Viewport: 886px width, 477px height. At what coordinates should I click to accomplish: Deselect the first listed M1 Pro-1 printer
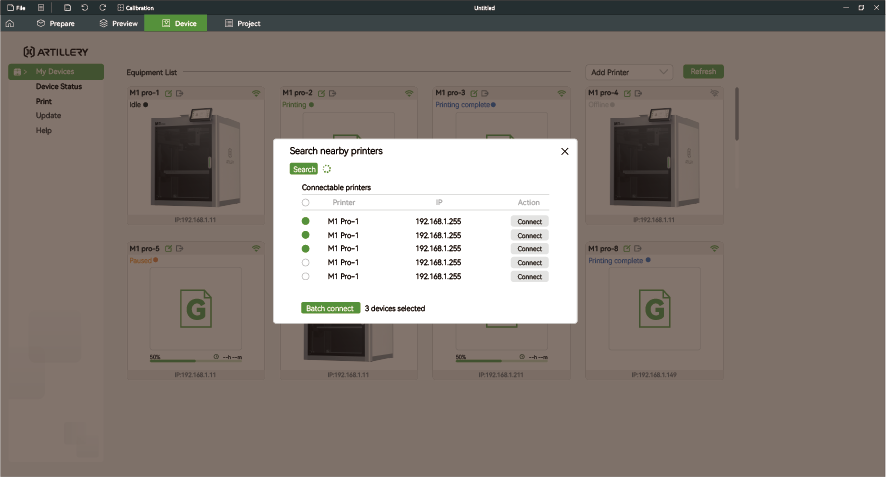(x=306, y=221)
